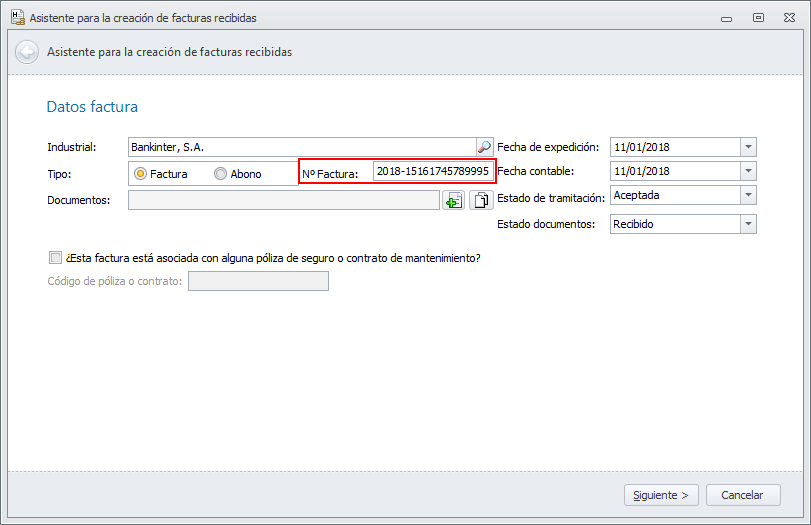Minimize the wizard window
811x525 pixels.
point(726,19)
